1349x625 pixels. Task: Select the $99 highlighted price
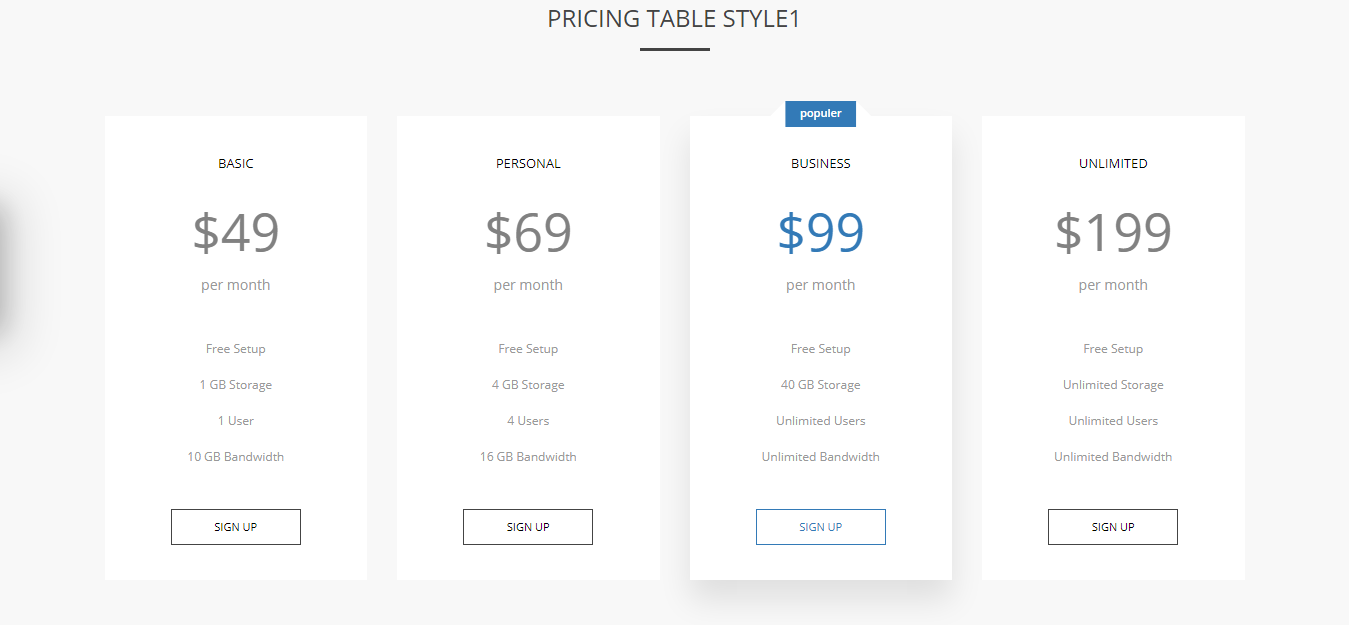820,232
